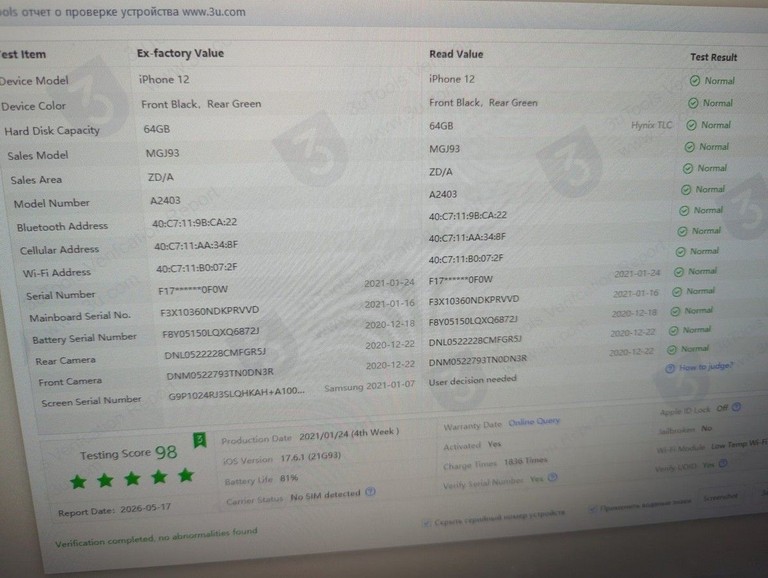Click the ex-factory cellular address 40:C7:11:AA:34:8F
Image resolution: width=768 pixels, height=578 pixels.
click(196, 245)
